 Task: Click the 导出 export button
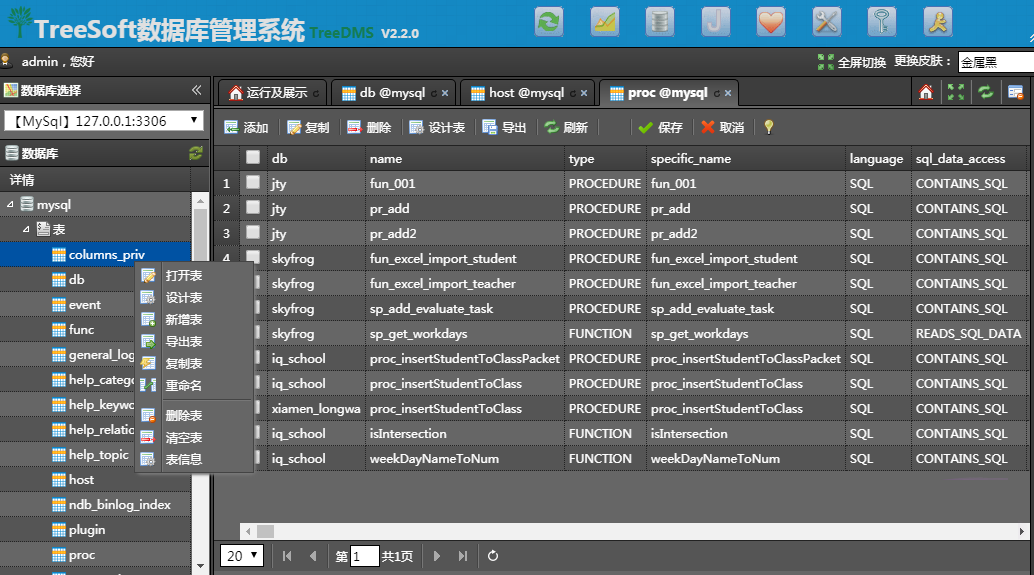pyautogui.click(x=504, y=128)
